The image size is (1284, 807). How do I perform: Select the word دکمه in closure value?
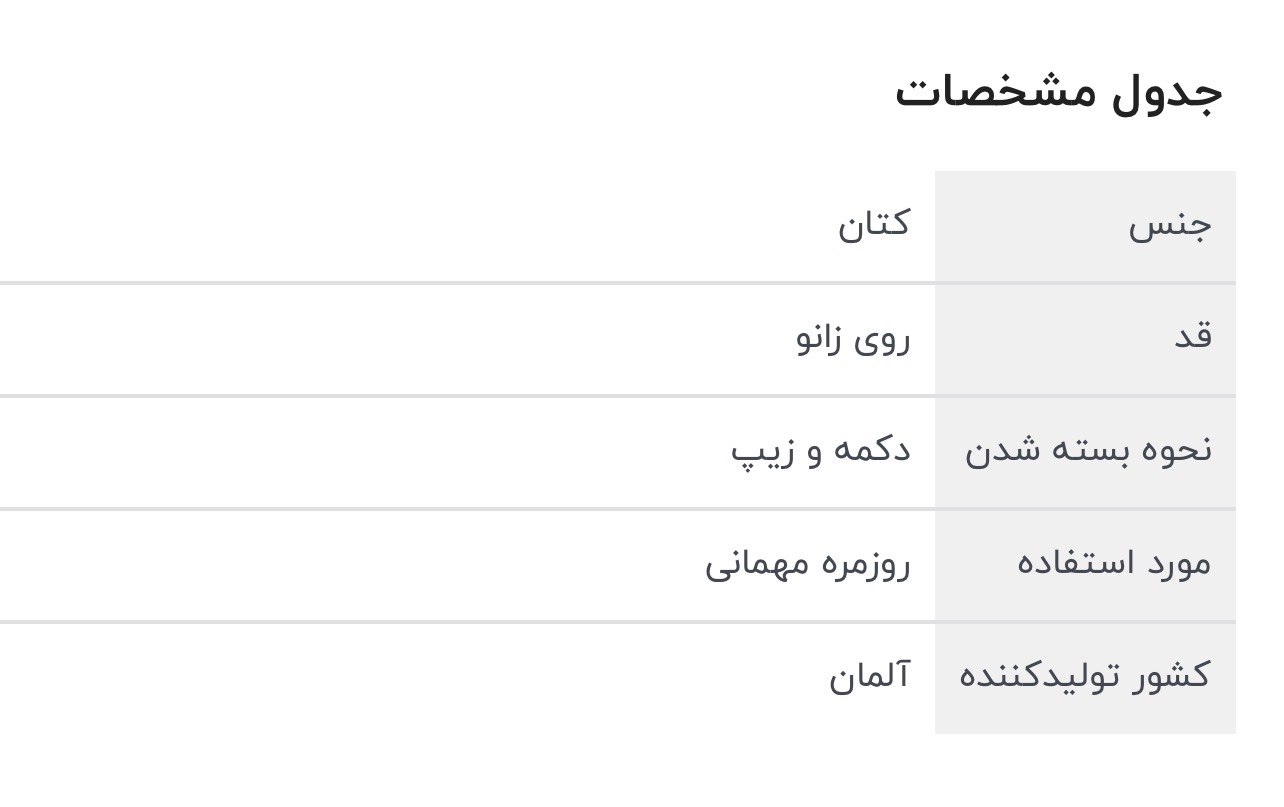pyautogui.click(x=872, y=450)
